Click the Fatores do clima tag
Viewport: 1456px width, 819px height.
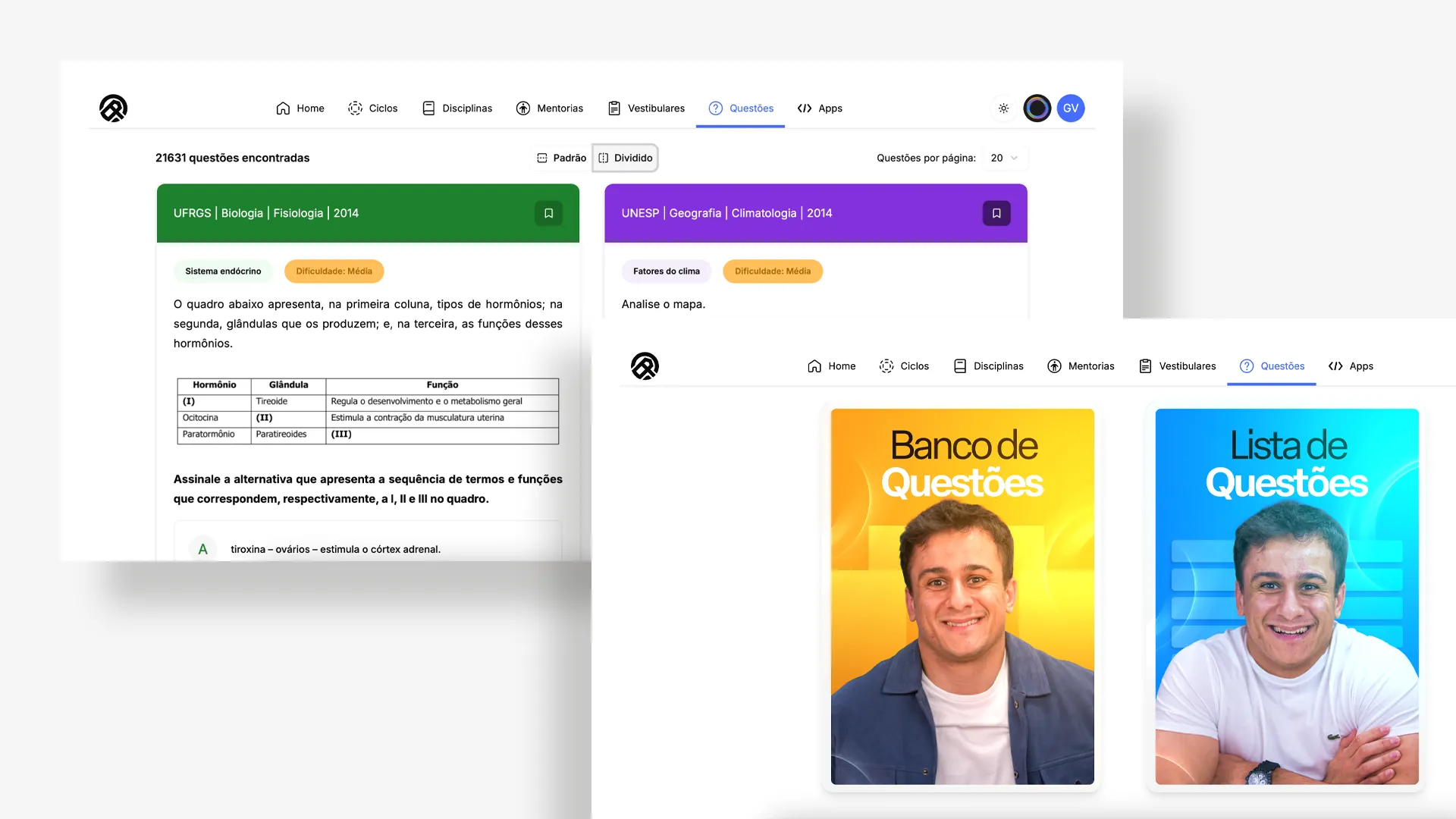[666, 271]
